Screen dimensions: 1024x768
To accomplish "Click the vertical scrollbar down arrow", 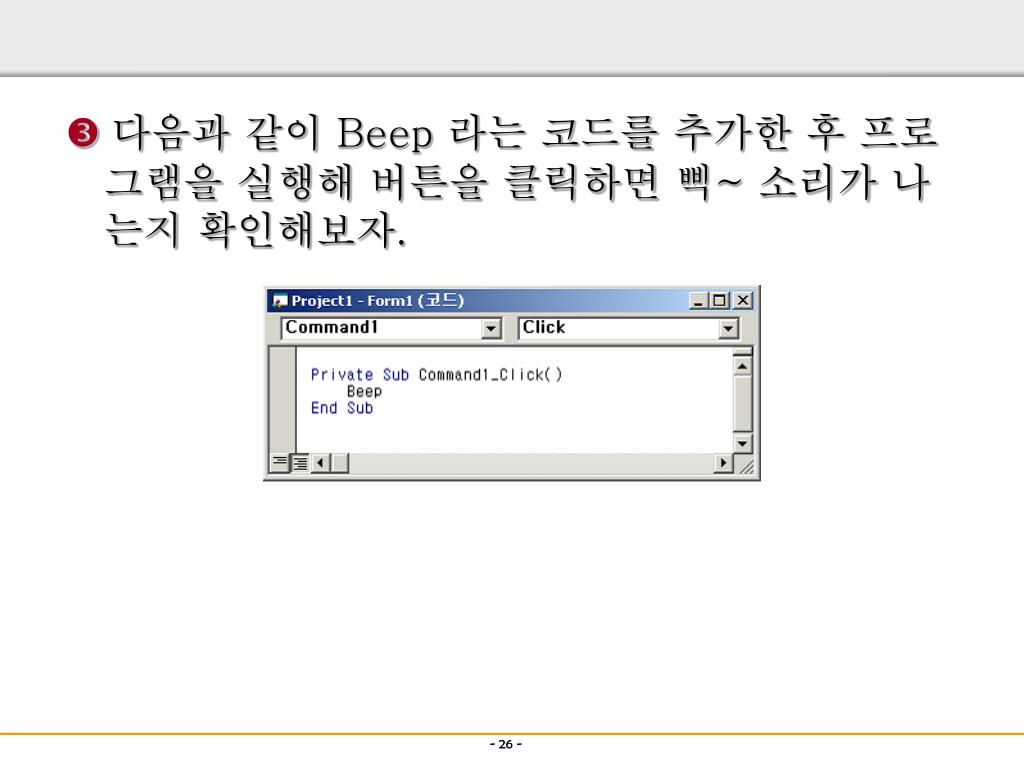I will [743, 443].
